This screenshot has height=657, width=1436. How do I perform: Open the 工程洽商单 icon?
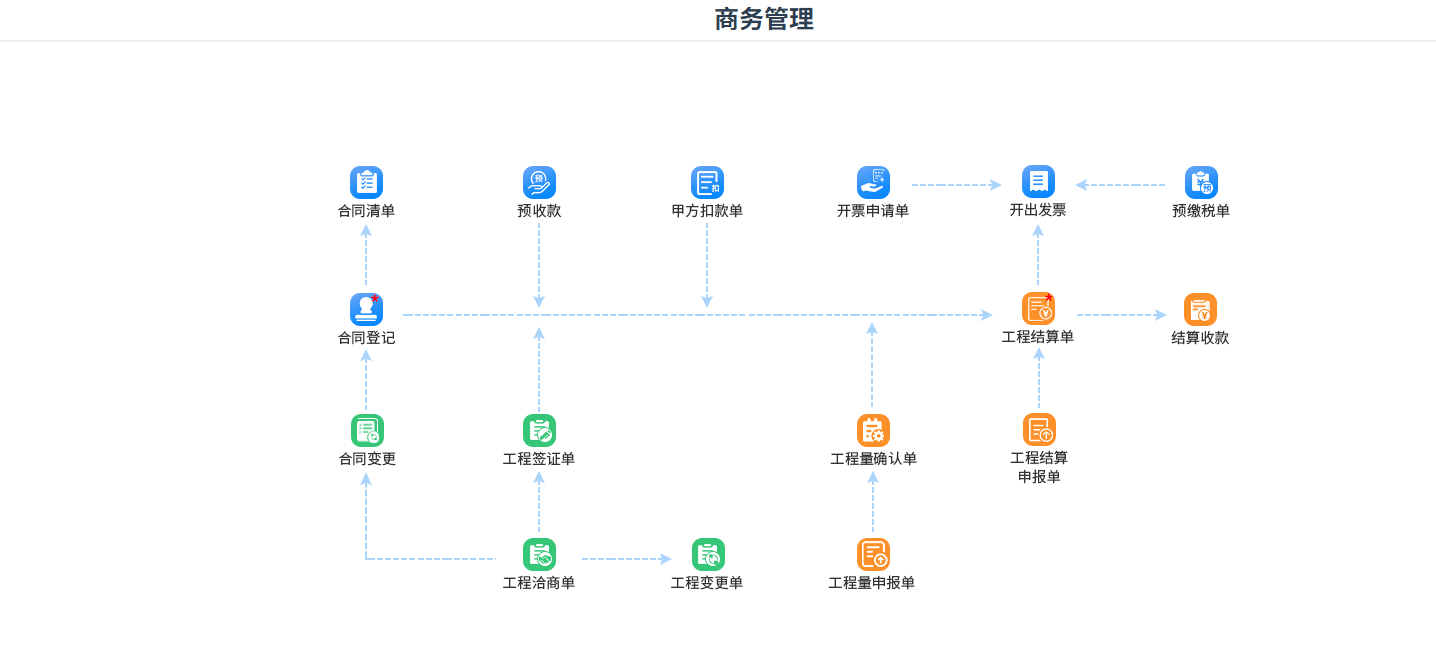(x=539, y=554)
